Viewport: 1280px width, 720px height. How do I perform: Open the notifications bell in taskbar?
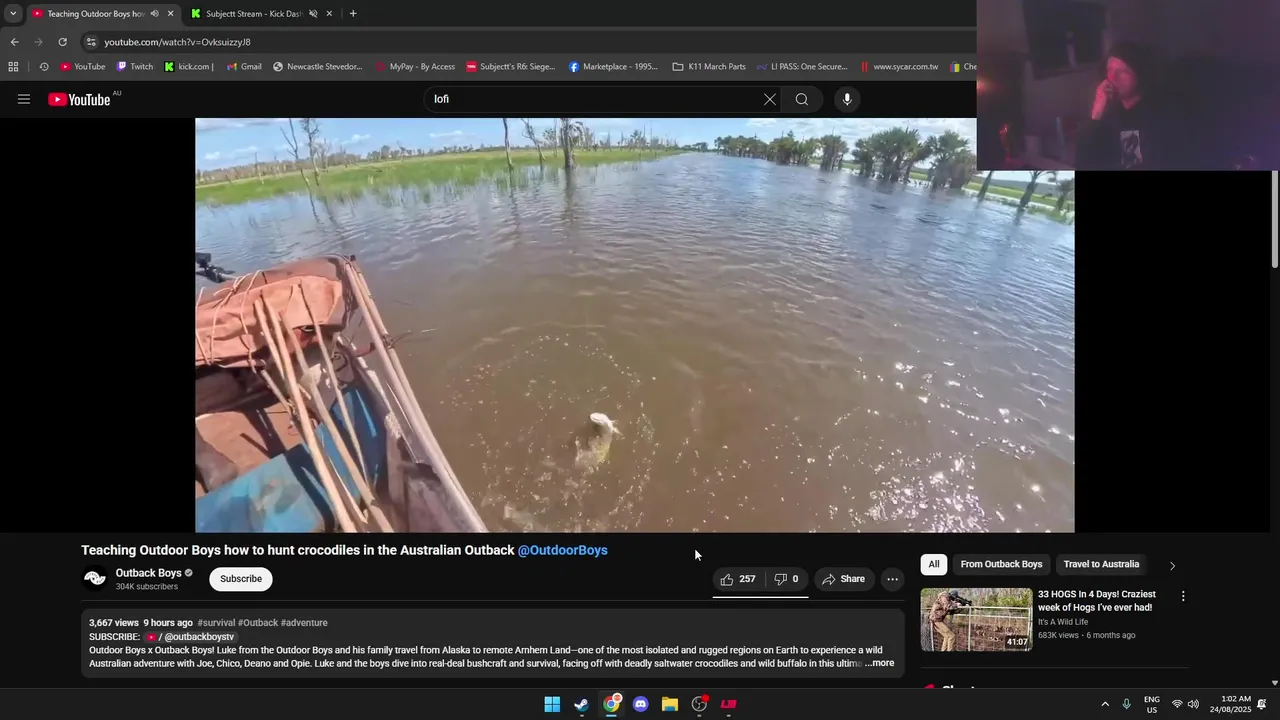(x=1262, y=704)
